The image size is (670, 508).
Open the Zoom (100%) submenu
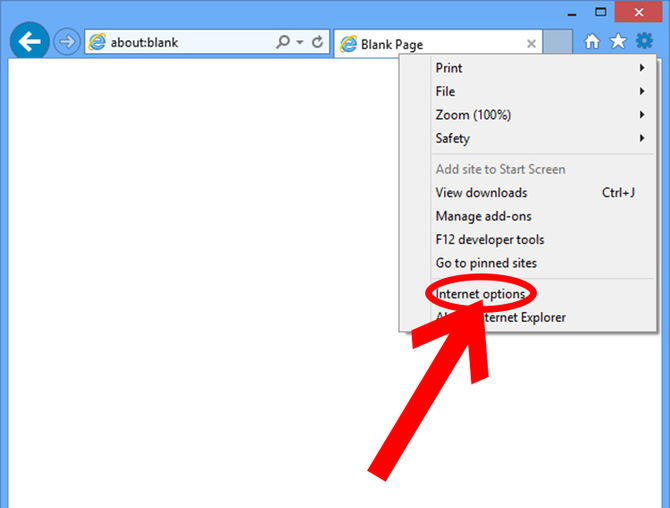pos(527,115)
